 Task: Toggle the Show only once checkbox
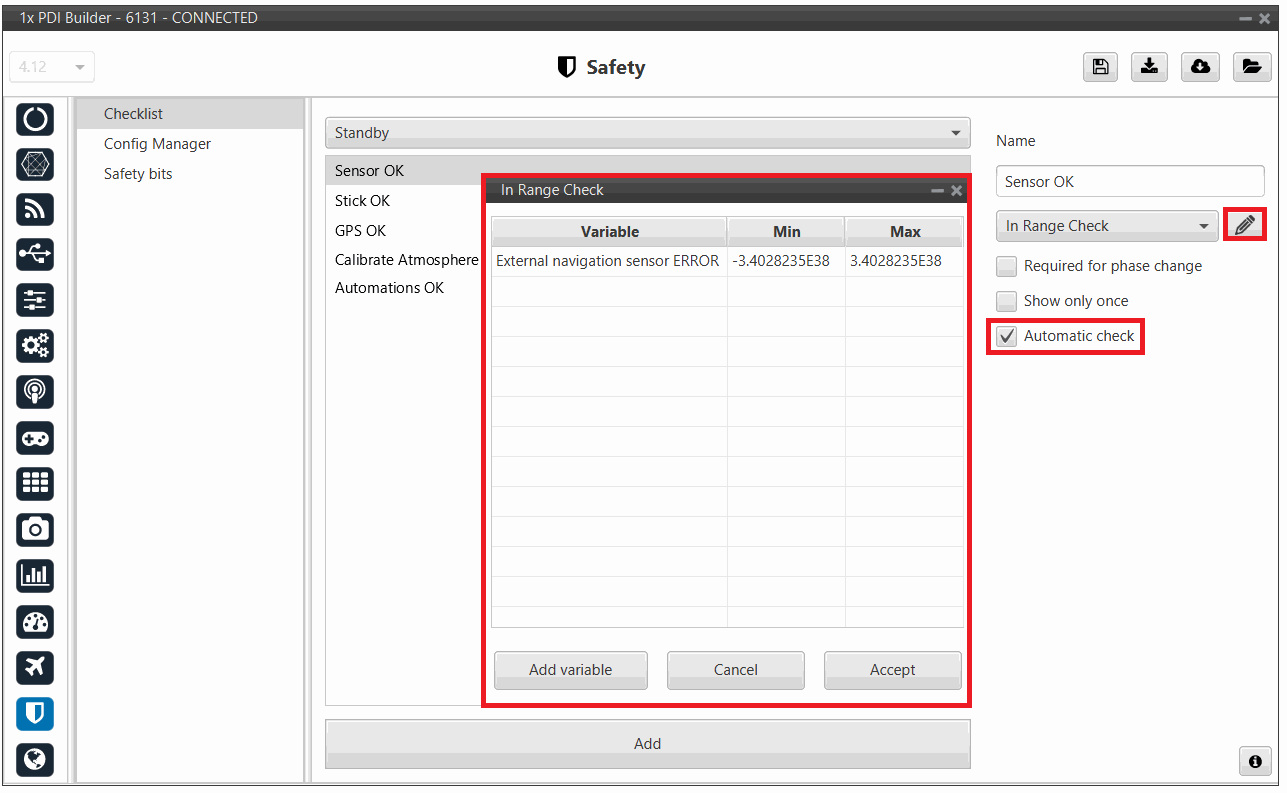(x=1007, y=301)
